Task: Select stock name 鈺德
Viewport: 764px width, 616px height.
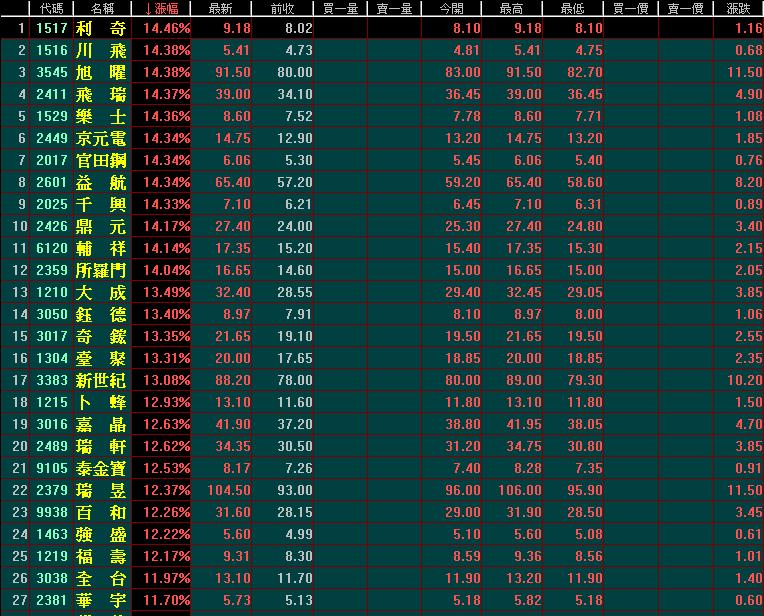Action: click(x=101, y=314)
